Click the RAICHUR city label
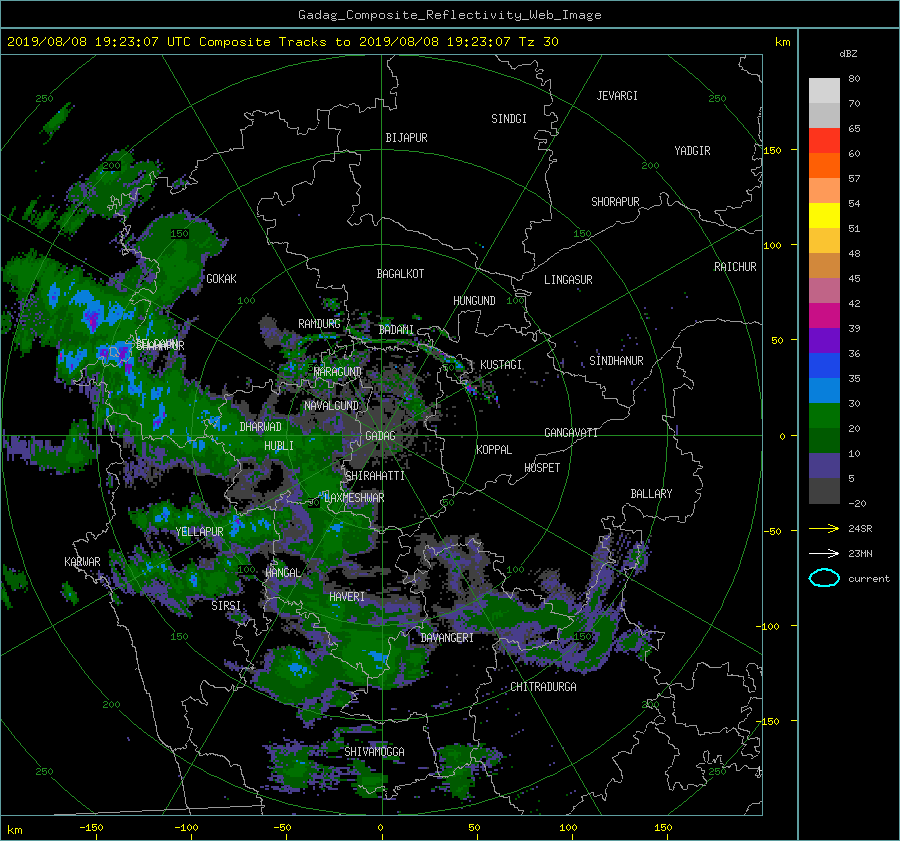900x841 pixels. [x=735, y=267]
